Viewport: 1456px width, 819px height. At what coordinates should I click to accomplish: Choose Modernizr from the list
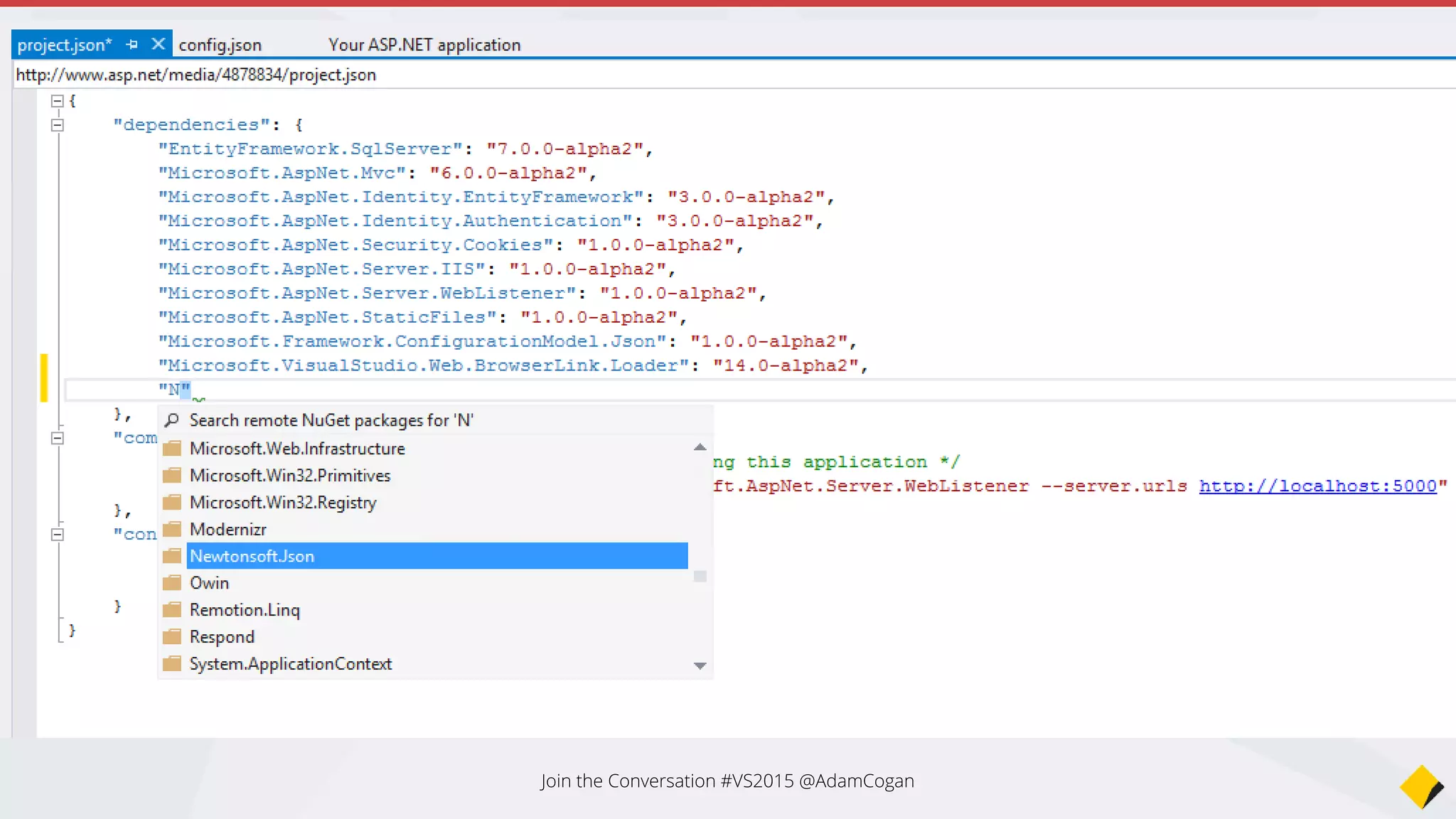coord(228,530)
